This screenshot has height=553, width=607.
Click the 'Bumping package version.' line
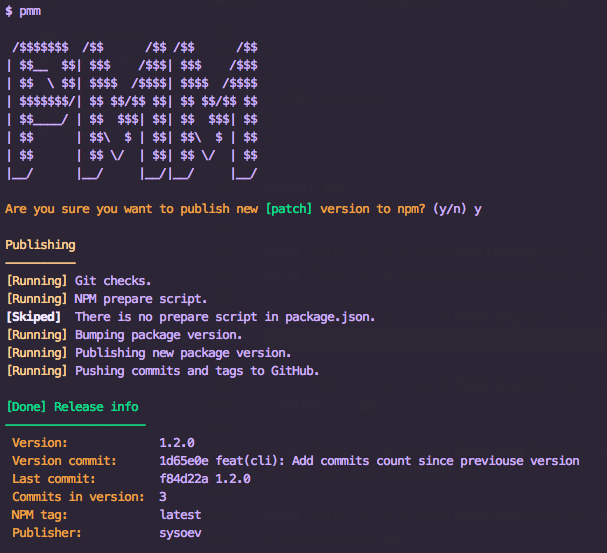coord(159,335)
